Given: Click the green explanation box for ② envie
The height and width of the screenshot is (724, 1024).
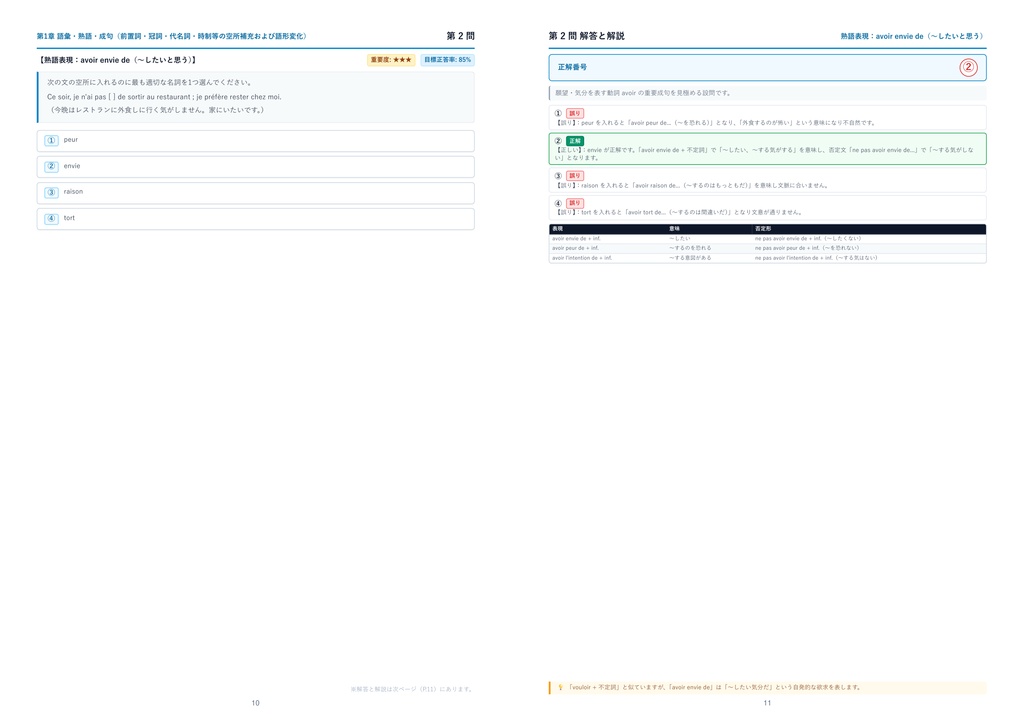Looking at the screenshot, I should click(x=767, y=149).
